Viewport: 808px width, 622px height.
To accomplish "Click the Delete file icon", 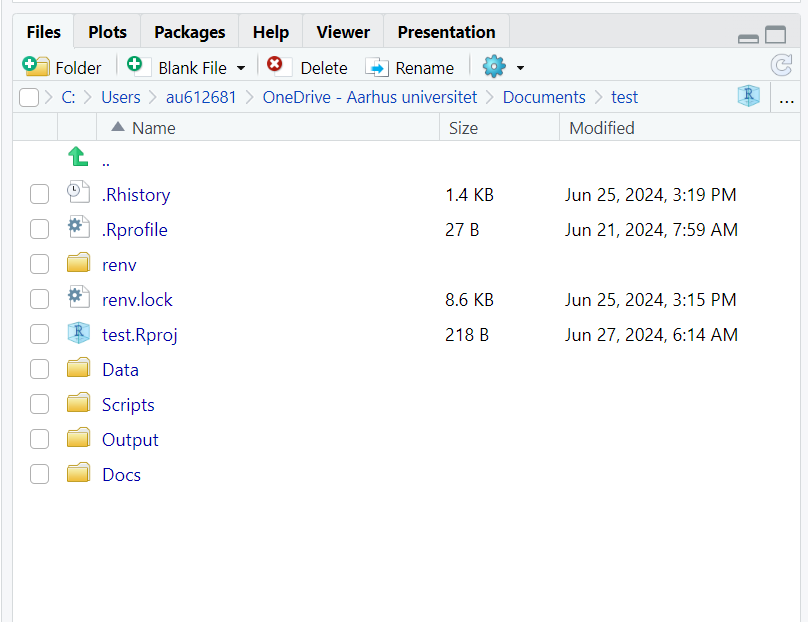I will (x=275, y=66).
